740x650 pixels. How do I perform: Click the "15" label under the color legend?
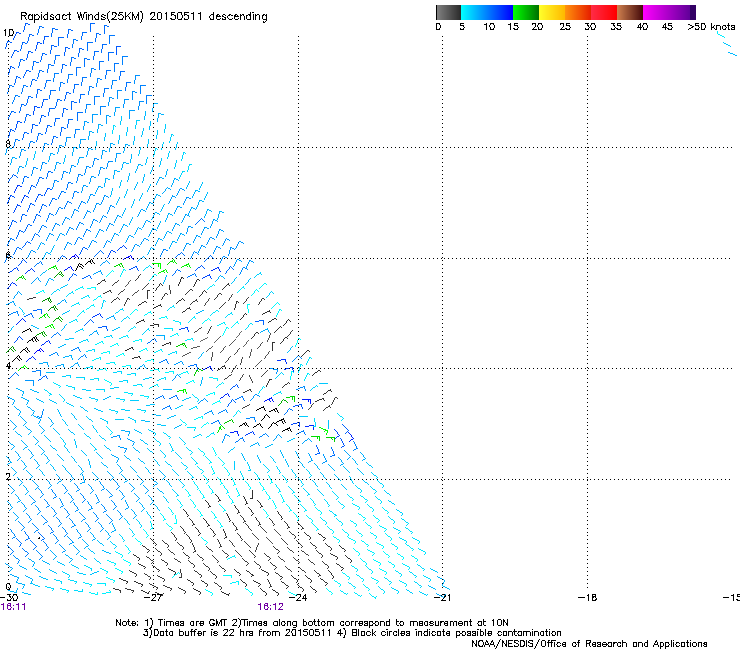[513, 27]
